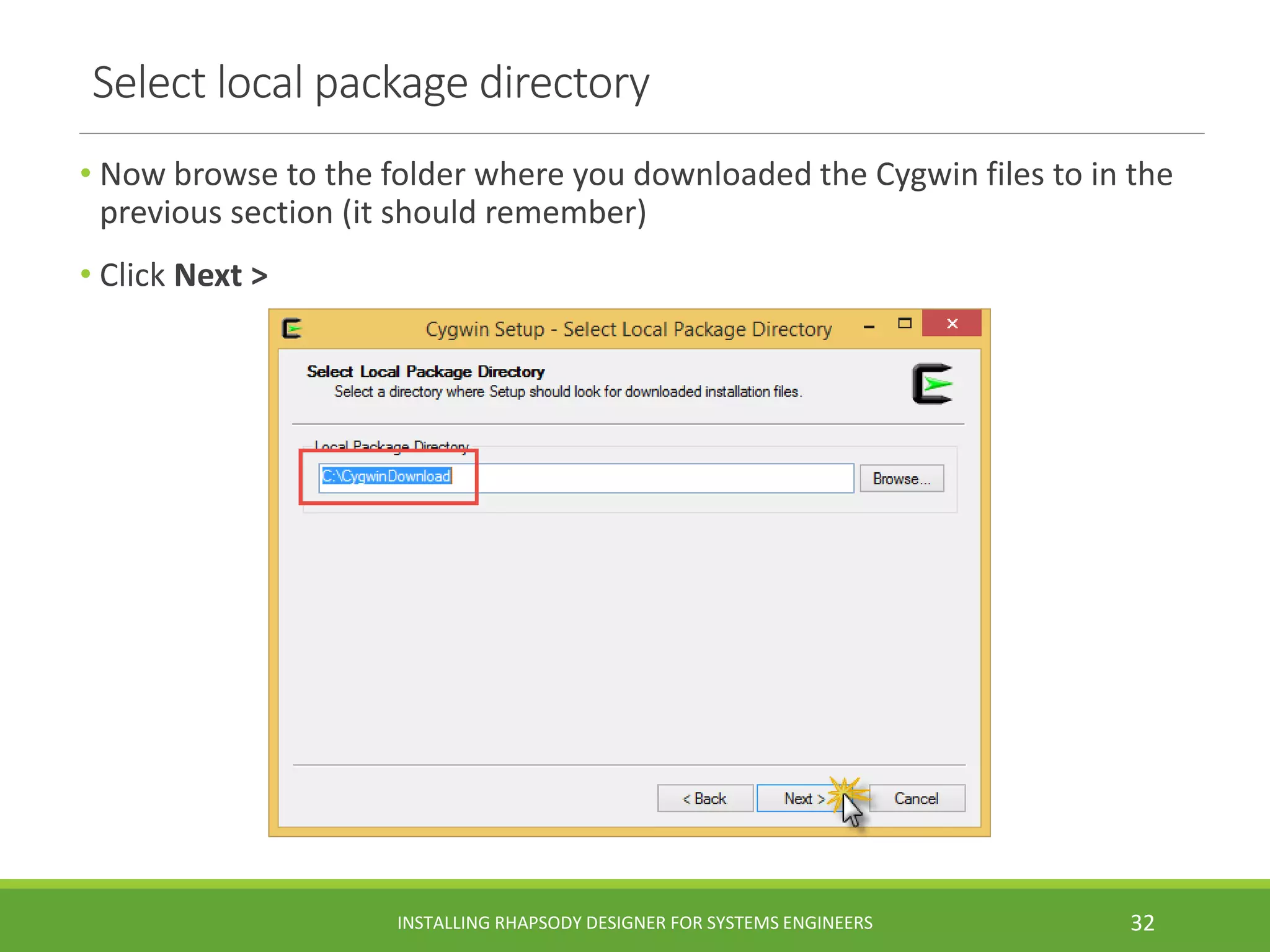The width and height of the screenshot is (1270, 952).
Task: Click the Local Package Directory path field
Action: click(586, 478)
